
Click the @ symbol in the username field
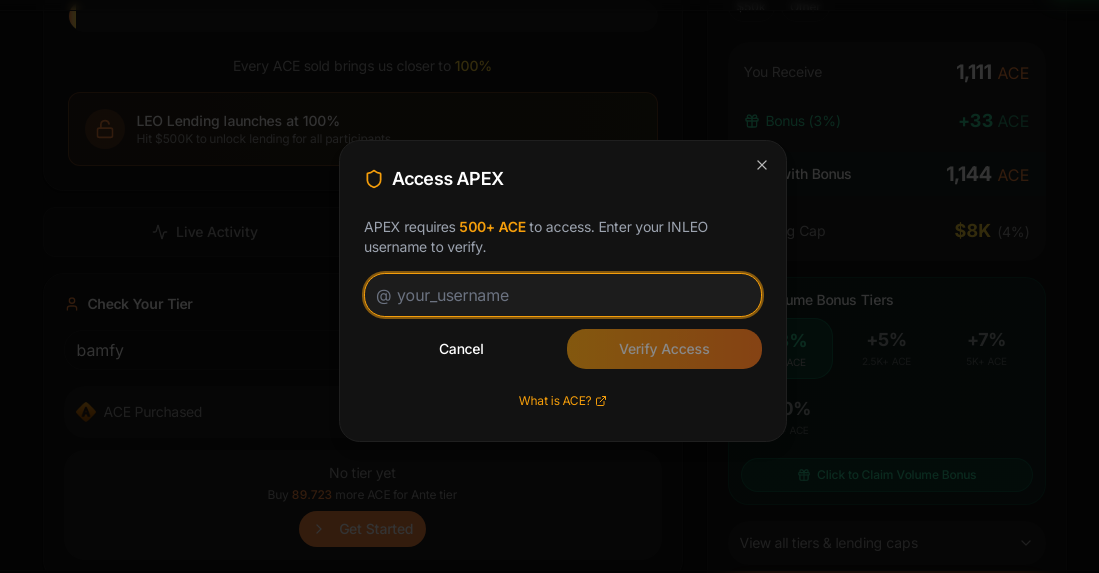click(x=383, y=296)
